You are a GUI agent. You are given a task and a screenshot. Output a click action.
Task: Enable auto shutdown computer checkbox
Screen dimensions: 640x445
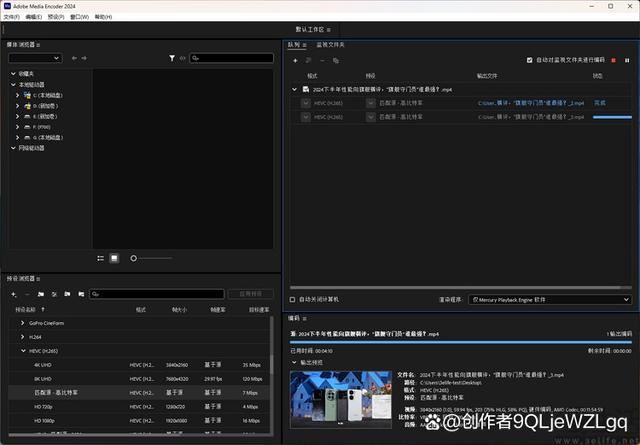tap(292, 299)
